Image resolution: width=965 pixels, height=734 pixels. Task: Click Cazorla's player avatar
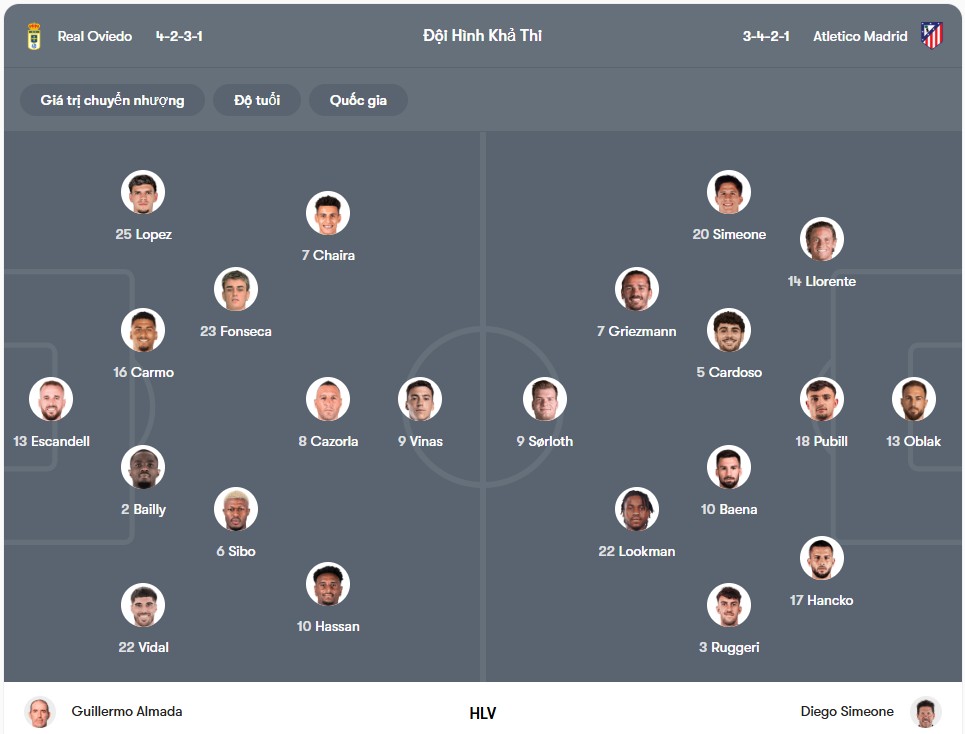[x=328, y=399]
